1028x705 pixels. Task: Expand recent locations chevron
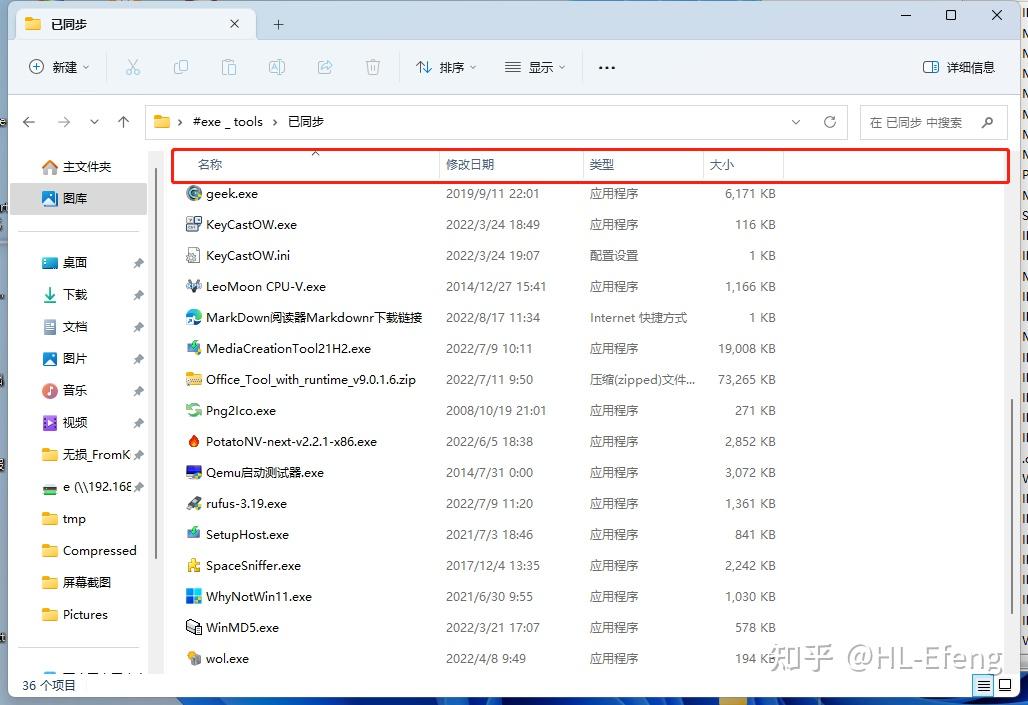point(94,122)
